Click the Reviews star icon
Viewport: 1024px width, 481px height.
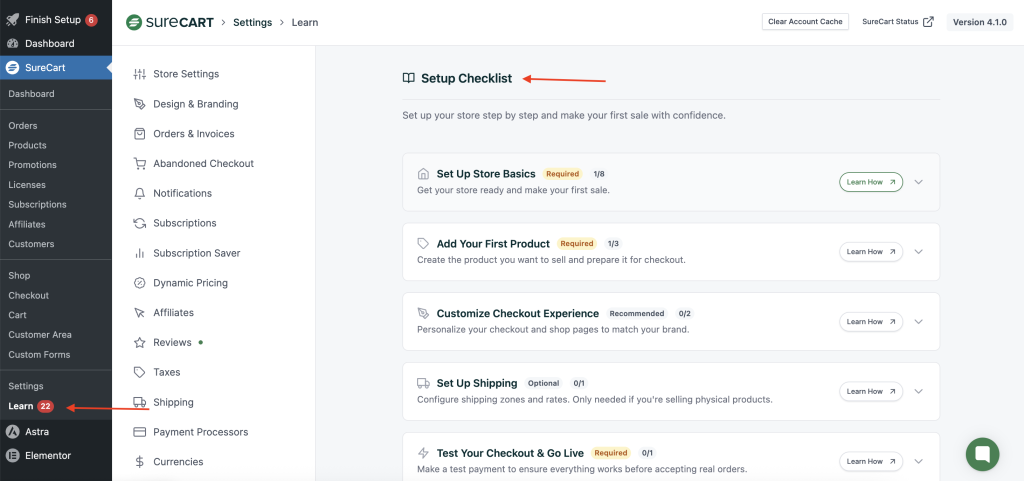coord(139,343)
